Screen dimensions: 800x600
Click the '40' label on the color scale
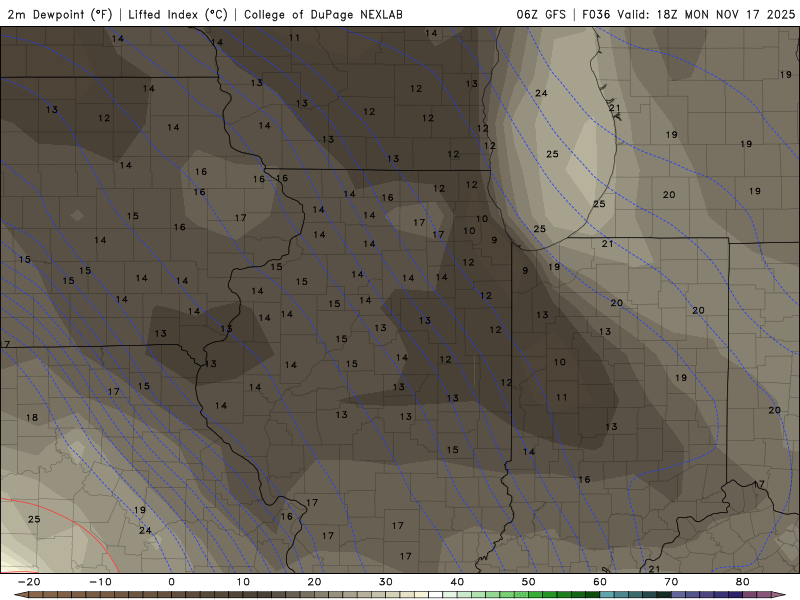[457, 582]
